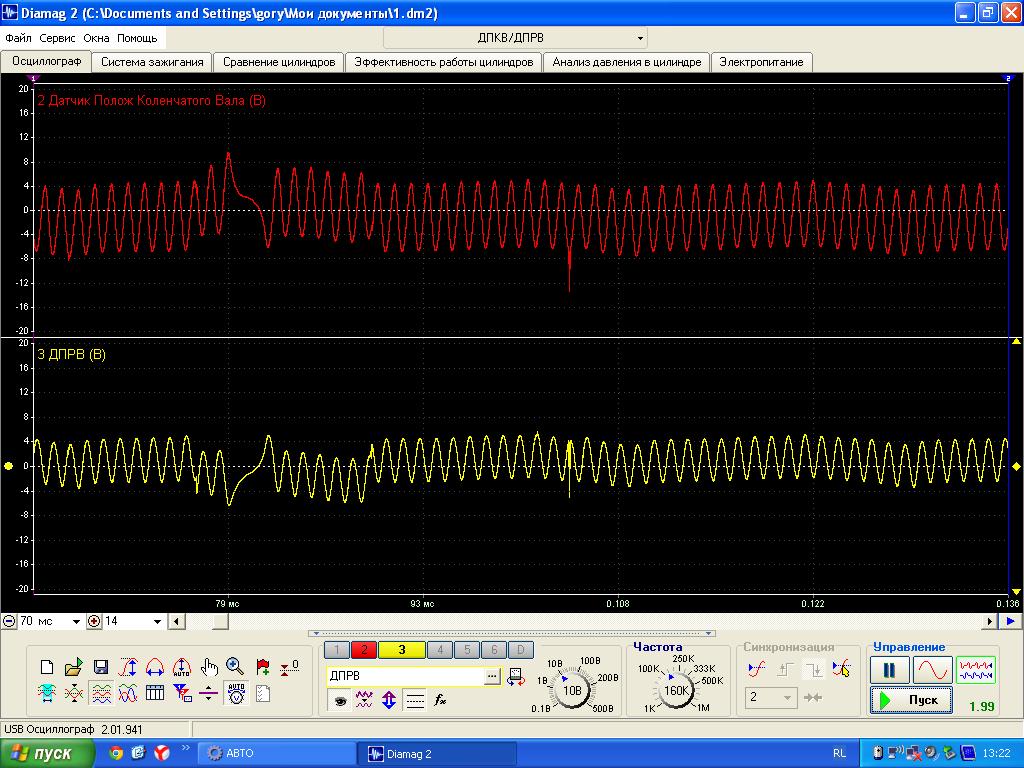Toggle the AUTO voltmeter icon
The image size is (1024, 768).
point(236,694)
